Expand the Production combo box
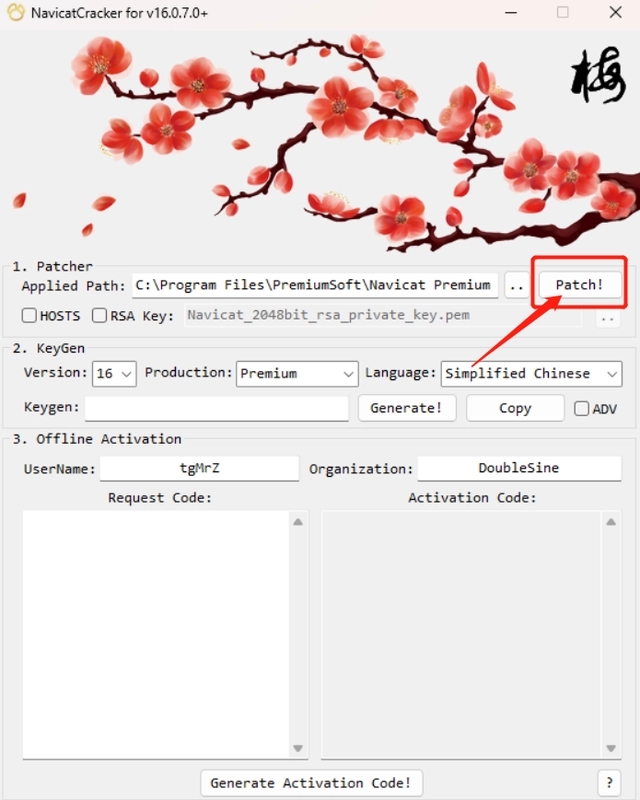The width and height of the screenshot is (640, 800). [x=297, y=374]
